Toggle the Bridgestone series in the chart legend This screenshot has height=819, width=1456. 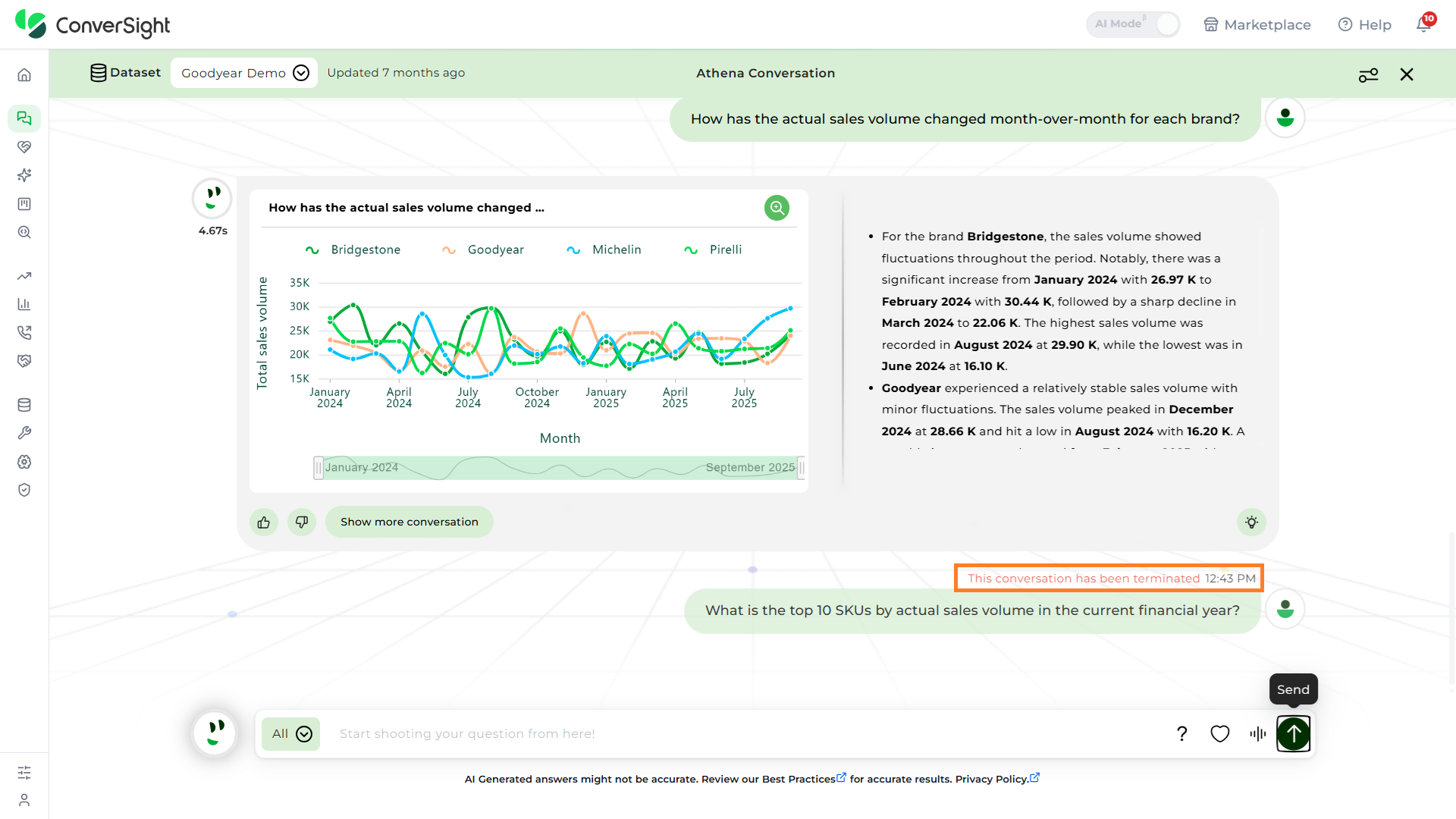tap(353, 249)
